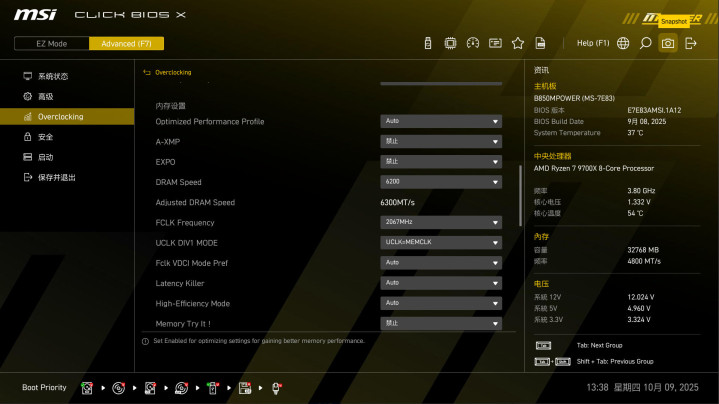The height and width of the screenshot is (404, 719).
Task: Open the EXPO dropdown
Action: (441, 161)
